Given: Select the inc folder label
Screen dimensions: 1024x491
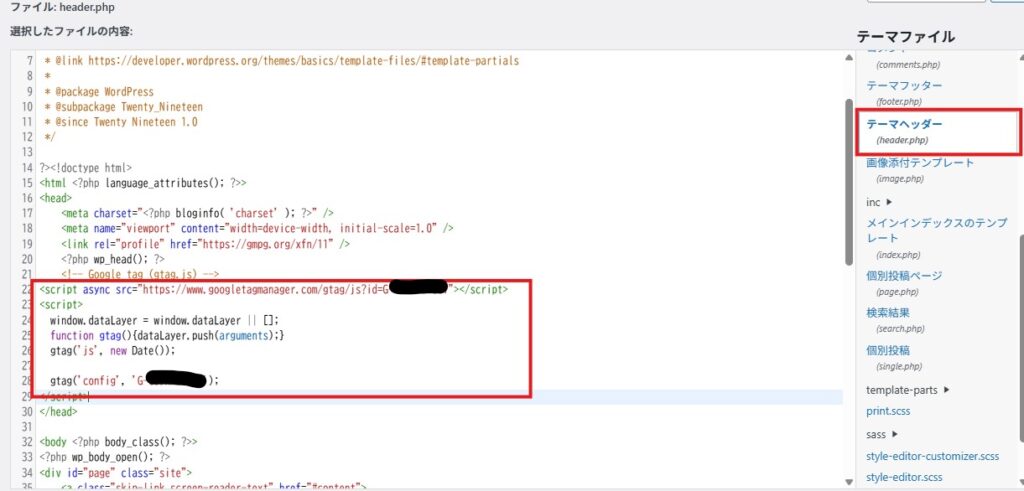Looking at the screenshot, I should [873, 202].
